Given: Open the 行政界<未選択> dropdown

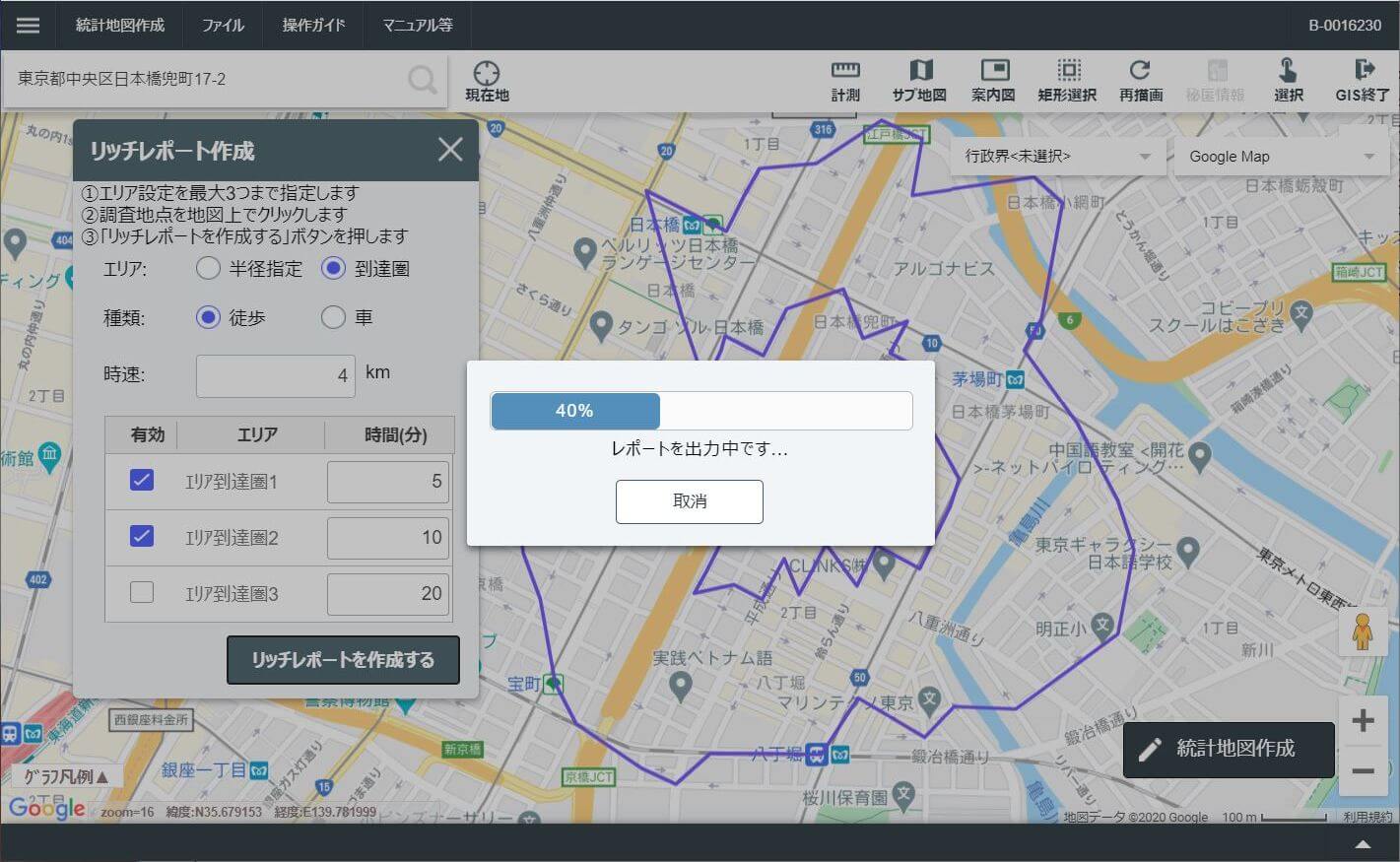Looking at the screenshot, I should pos(1056,156).
